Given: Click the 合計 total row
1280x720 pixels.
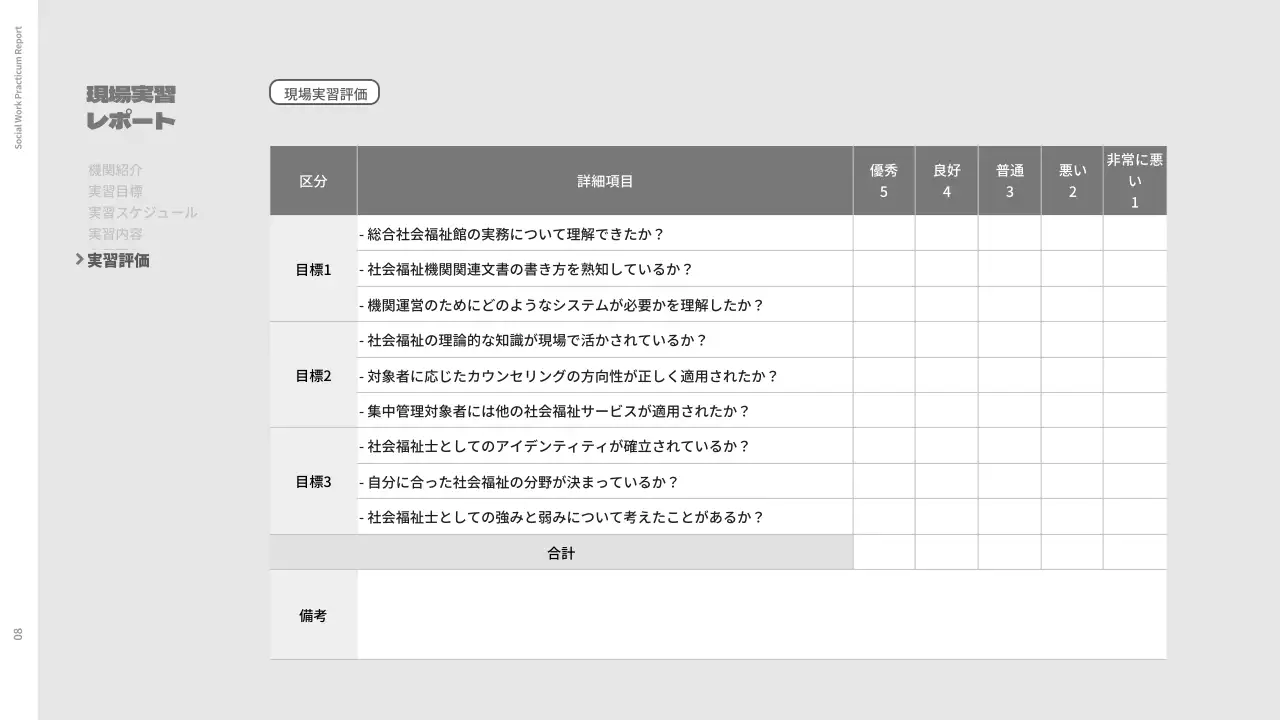Looking at the screenshot, I should (561, 551).
